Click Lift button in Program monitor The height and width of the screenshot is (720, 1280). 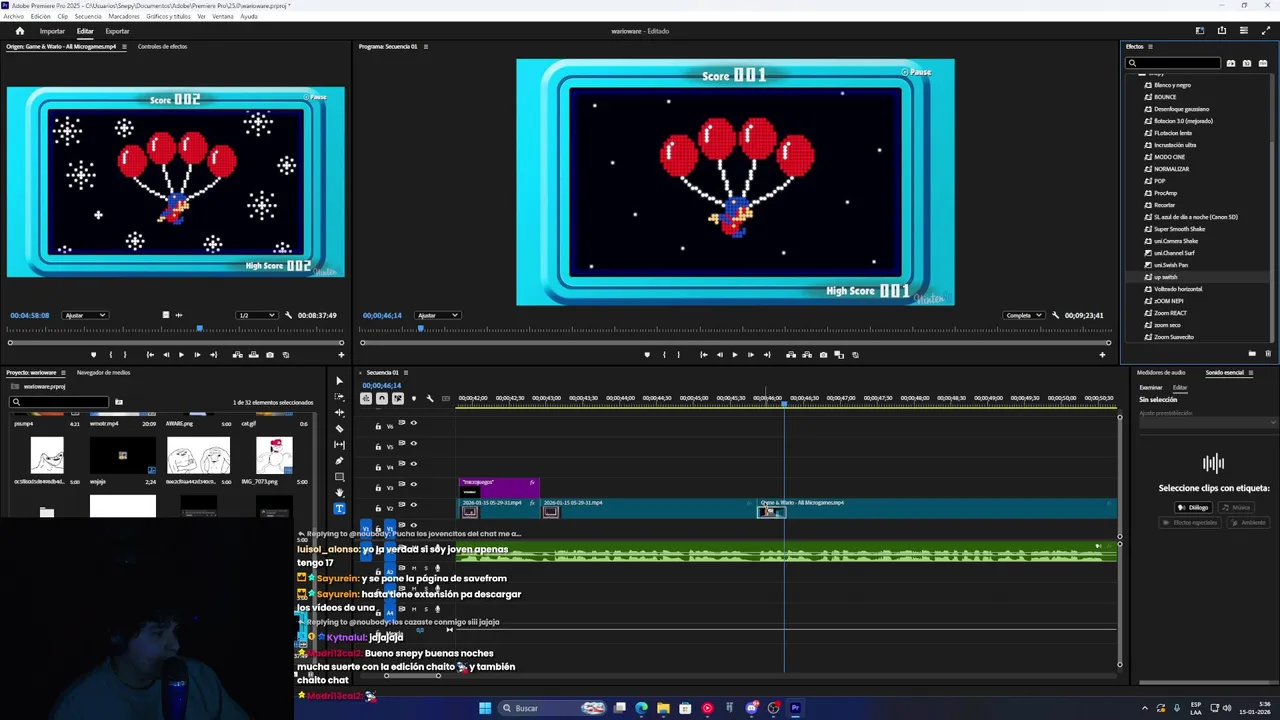(791, 355)
